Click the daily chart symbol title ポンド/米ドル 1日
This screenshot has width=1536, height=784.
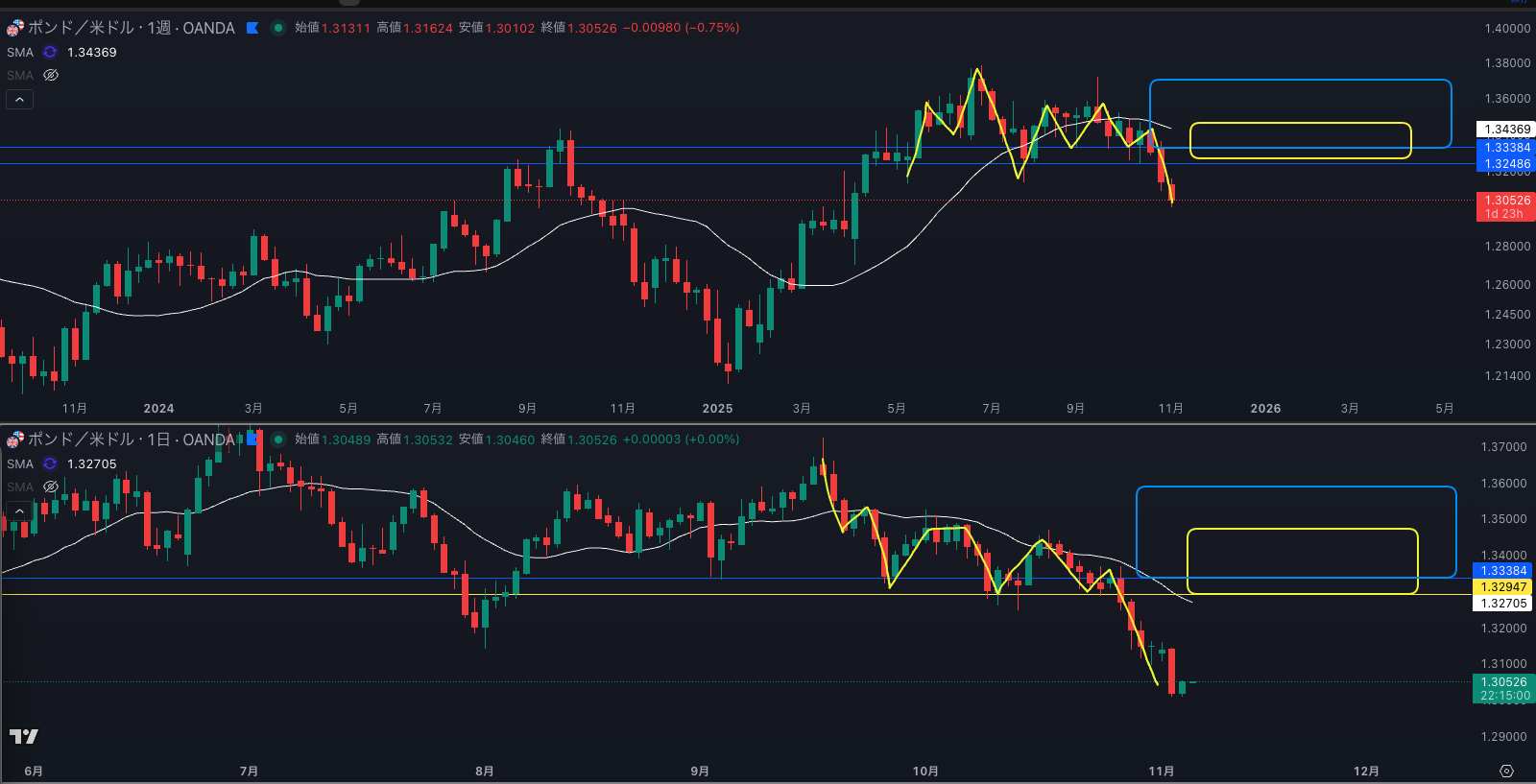click(x=131, y=440)
